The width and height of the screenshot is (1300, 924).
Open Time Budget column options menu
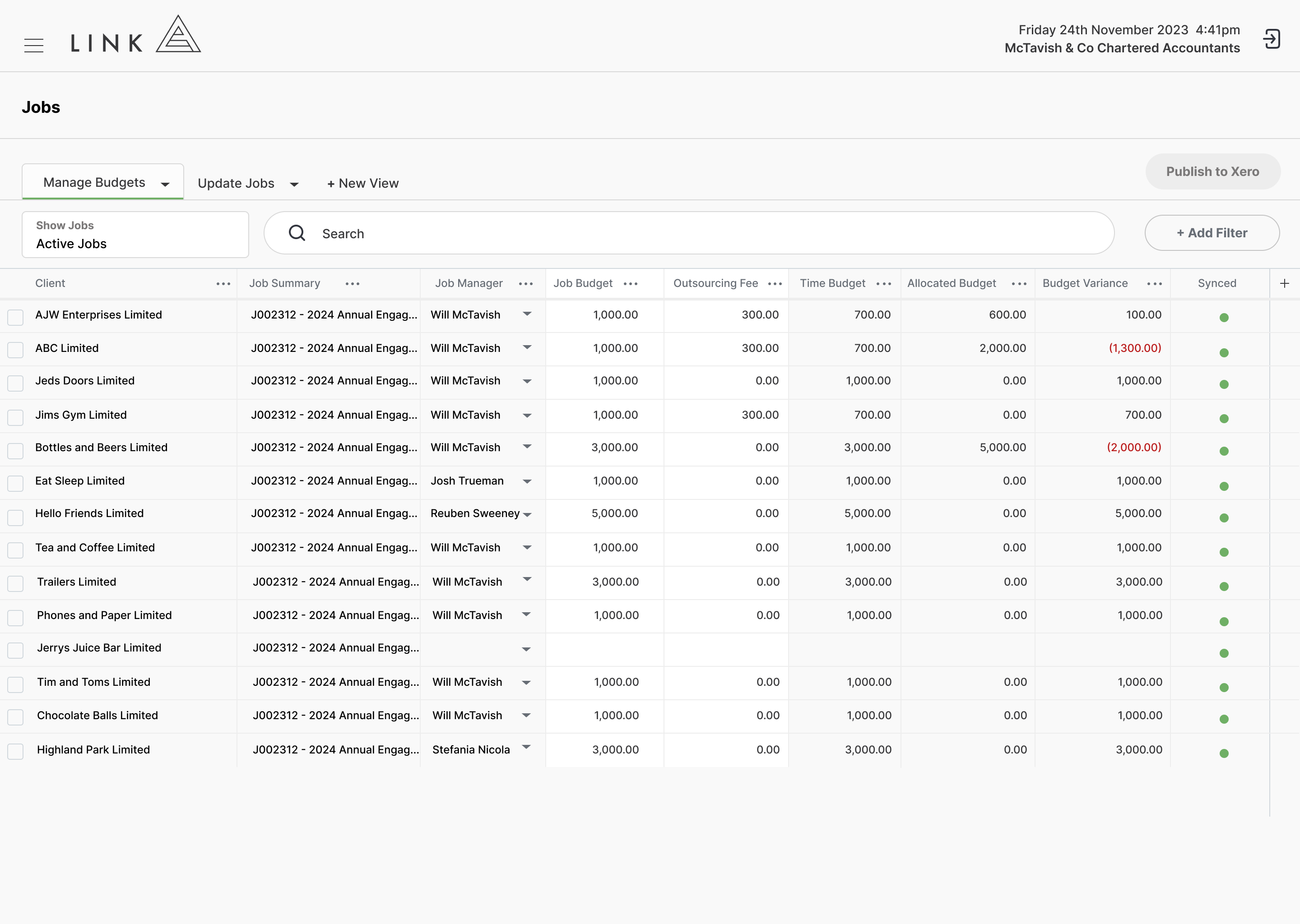pos(884,284)
